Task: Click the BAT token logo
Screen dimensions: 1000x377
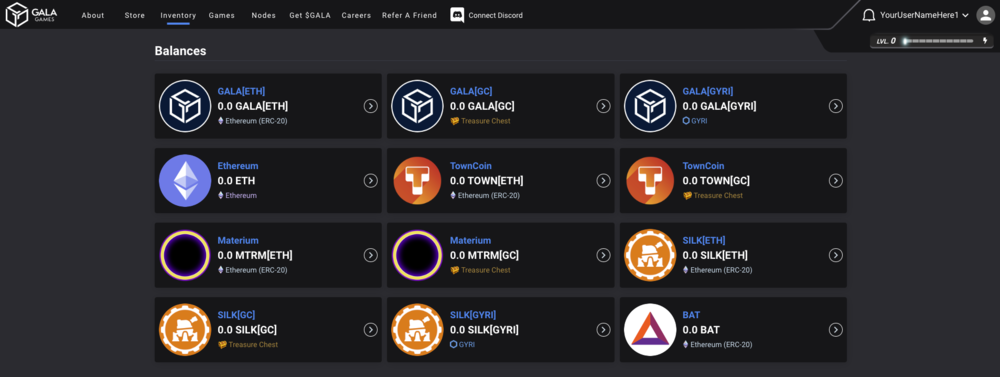Action: pos(650,330)
